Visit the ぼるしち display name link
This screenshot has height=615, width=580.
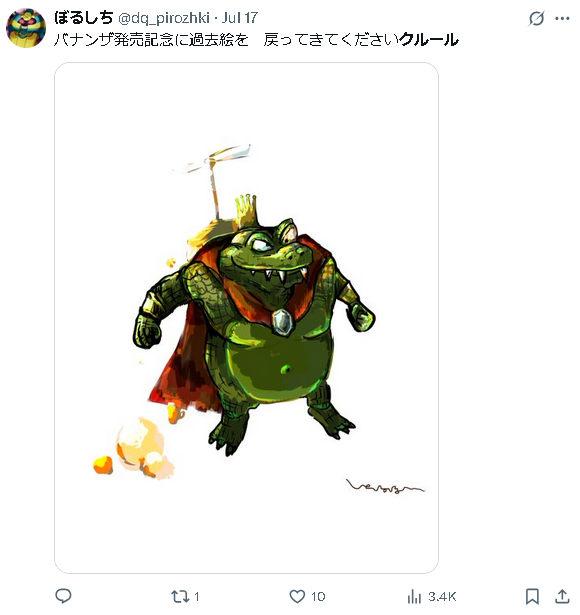tap(84, 18)
